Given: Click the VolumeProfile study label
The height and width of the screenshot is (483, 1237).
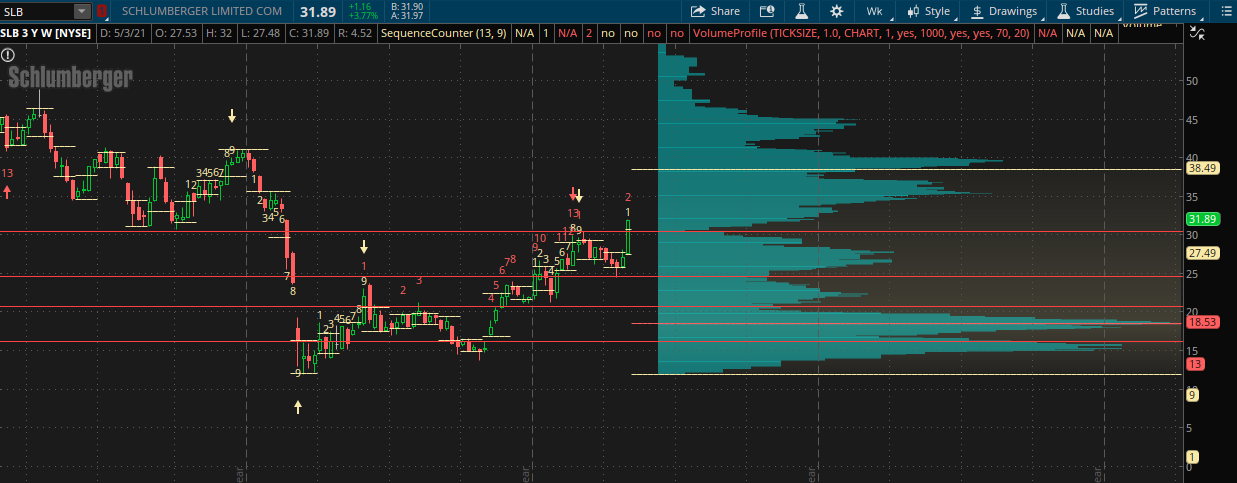Looking at the screenshot, I should tap(862, 33).
